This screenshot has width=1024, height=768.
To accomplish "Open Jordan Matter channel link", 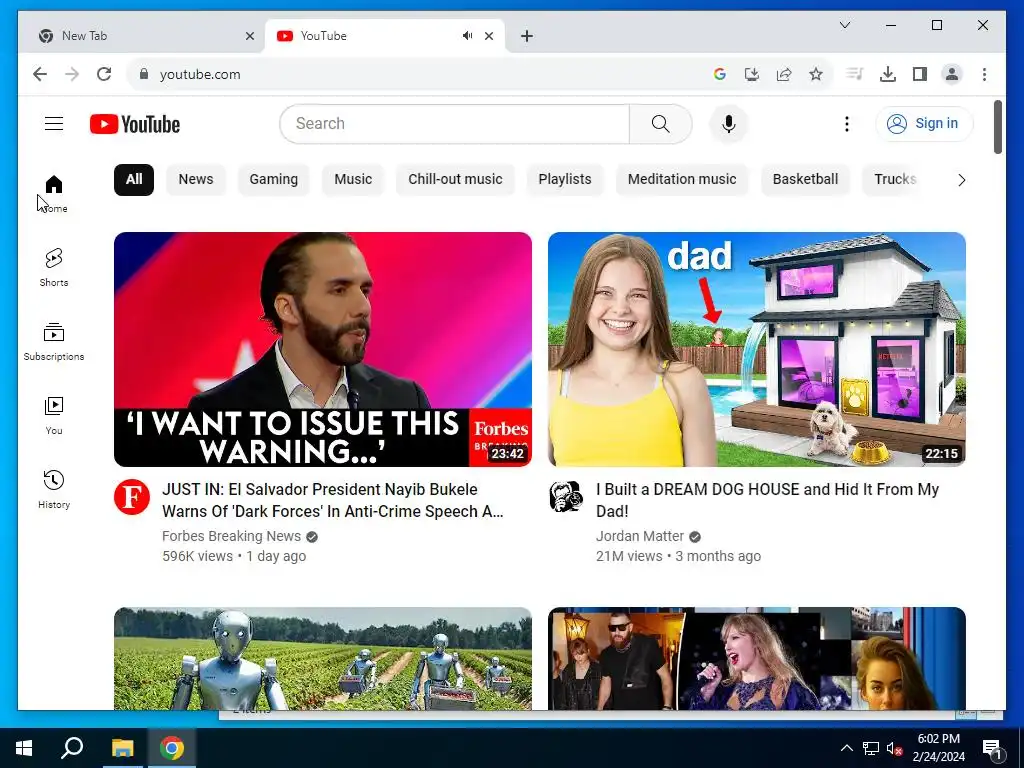I will (640, 536).
